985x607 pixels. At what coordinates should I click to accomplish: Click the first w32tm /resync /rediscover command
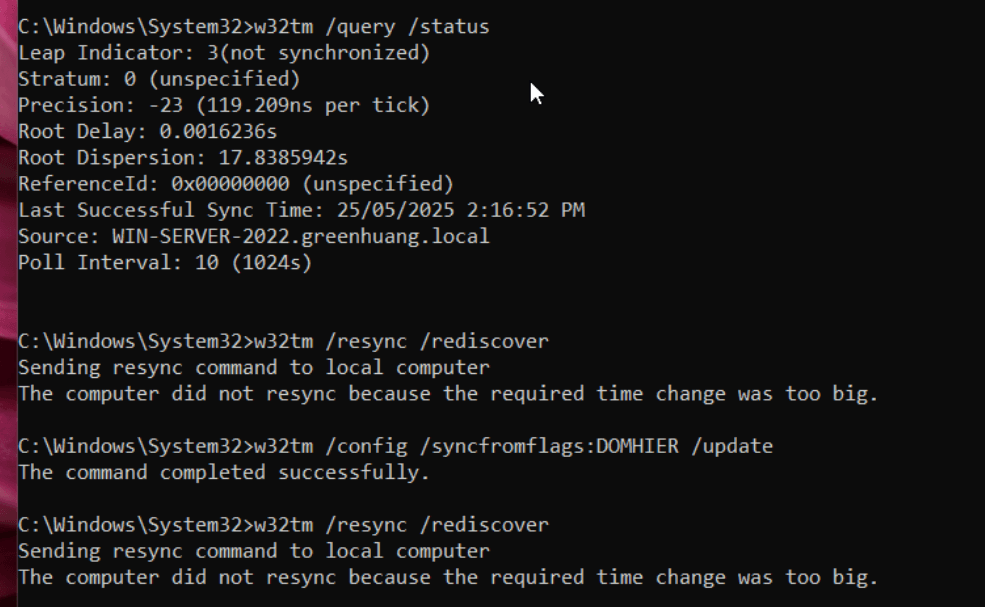pos(283,341)
